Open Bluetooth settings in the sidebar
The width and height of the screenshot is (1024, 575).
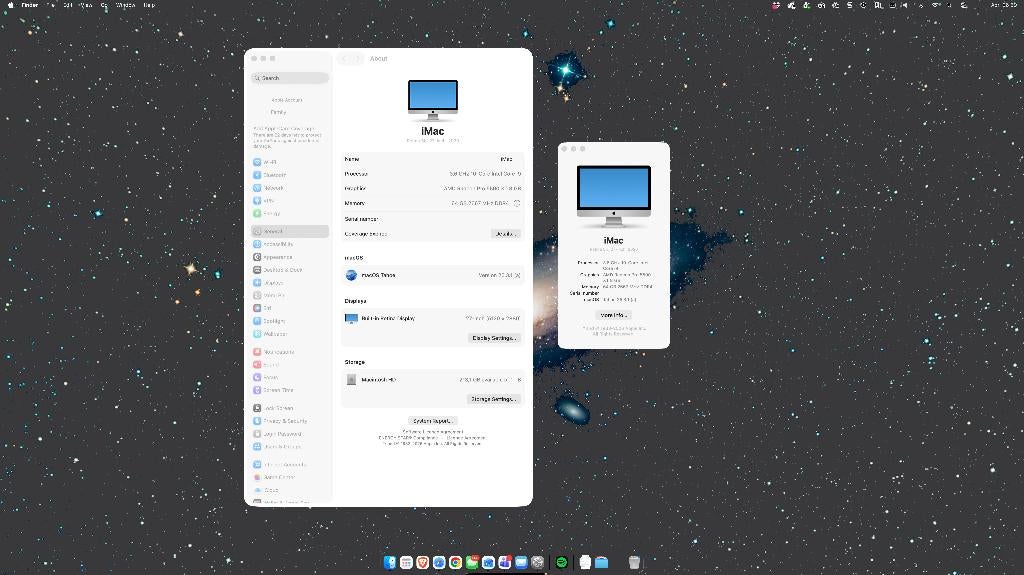pos(289,175)
